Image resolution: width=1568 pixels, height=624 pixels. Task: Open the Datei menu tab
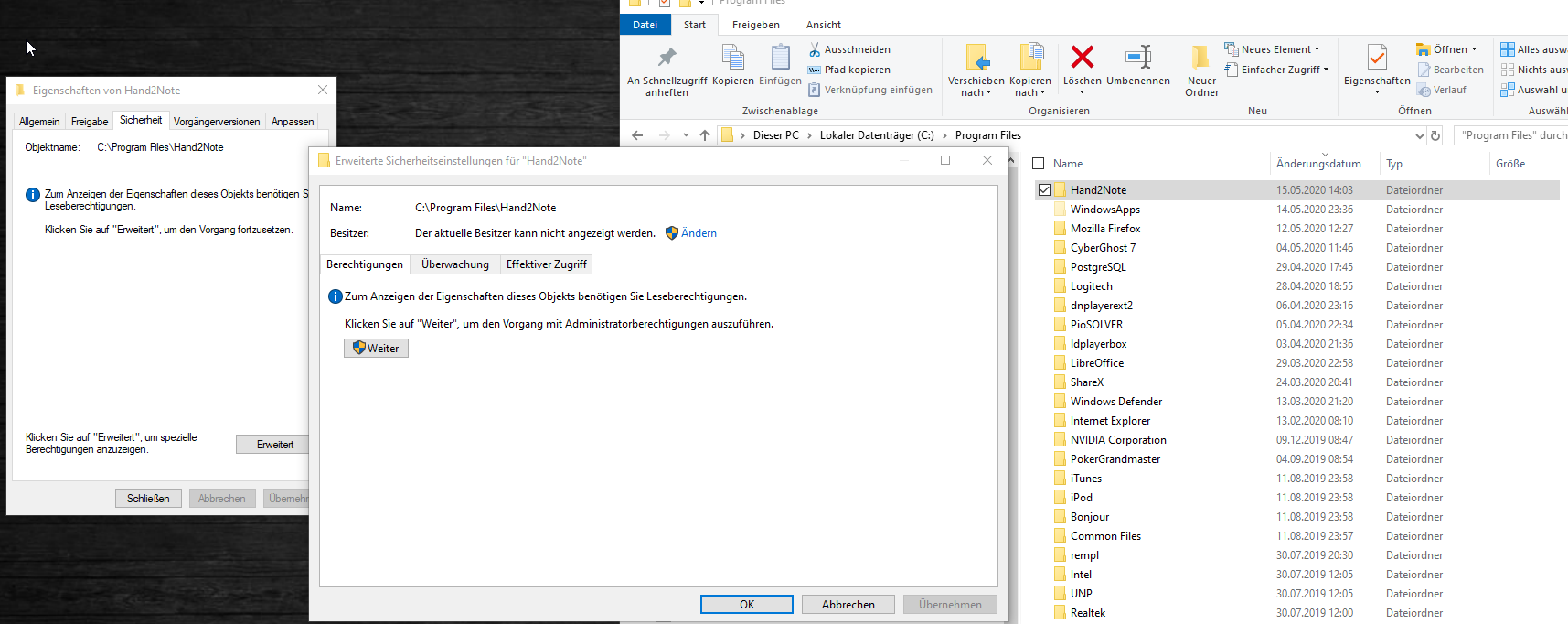point(645,25)
